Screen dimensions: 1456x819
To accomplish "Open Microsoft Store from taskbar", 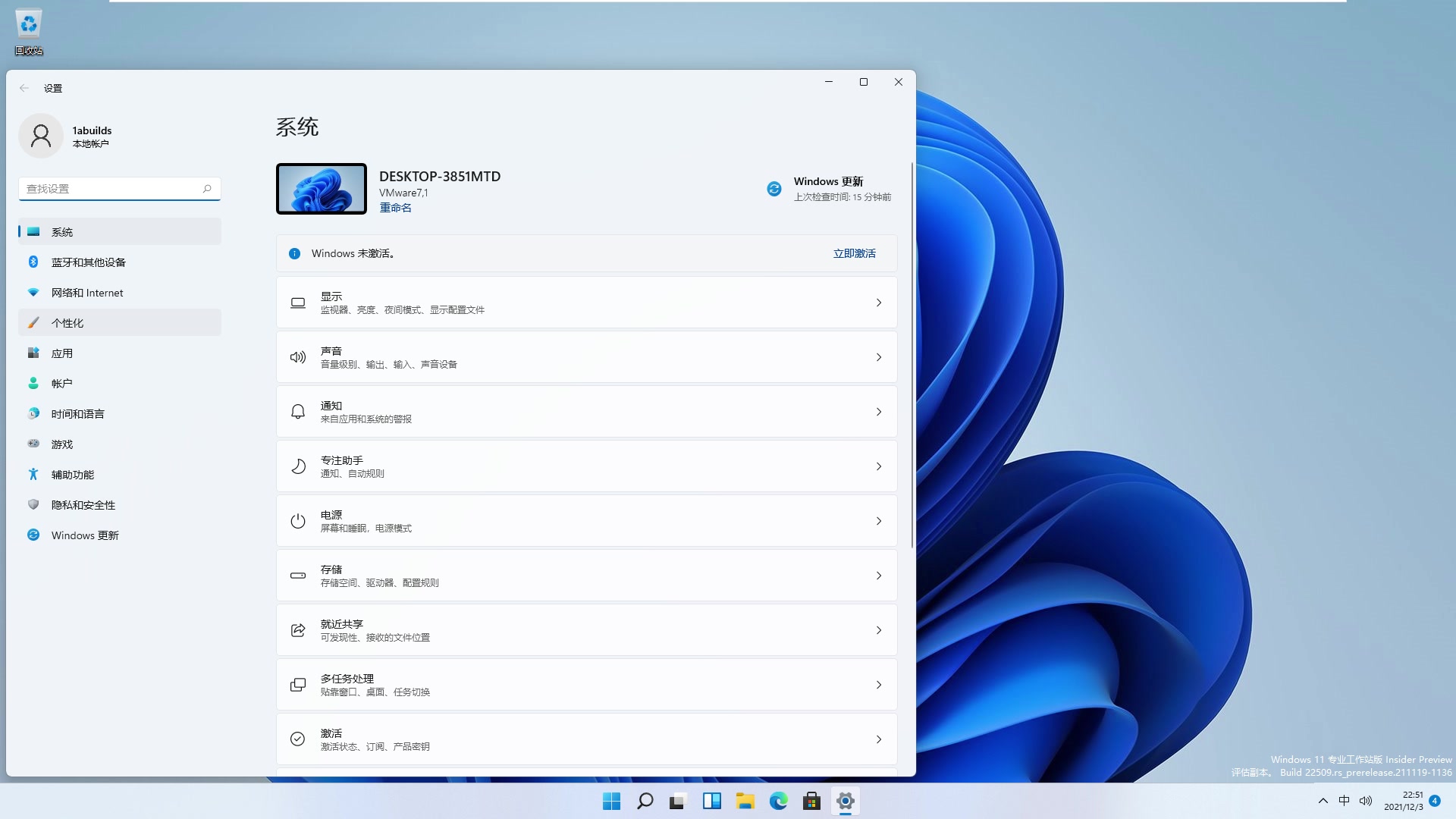I will (x=811, y=801).
